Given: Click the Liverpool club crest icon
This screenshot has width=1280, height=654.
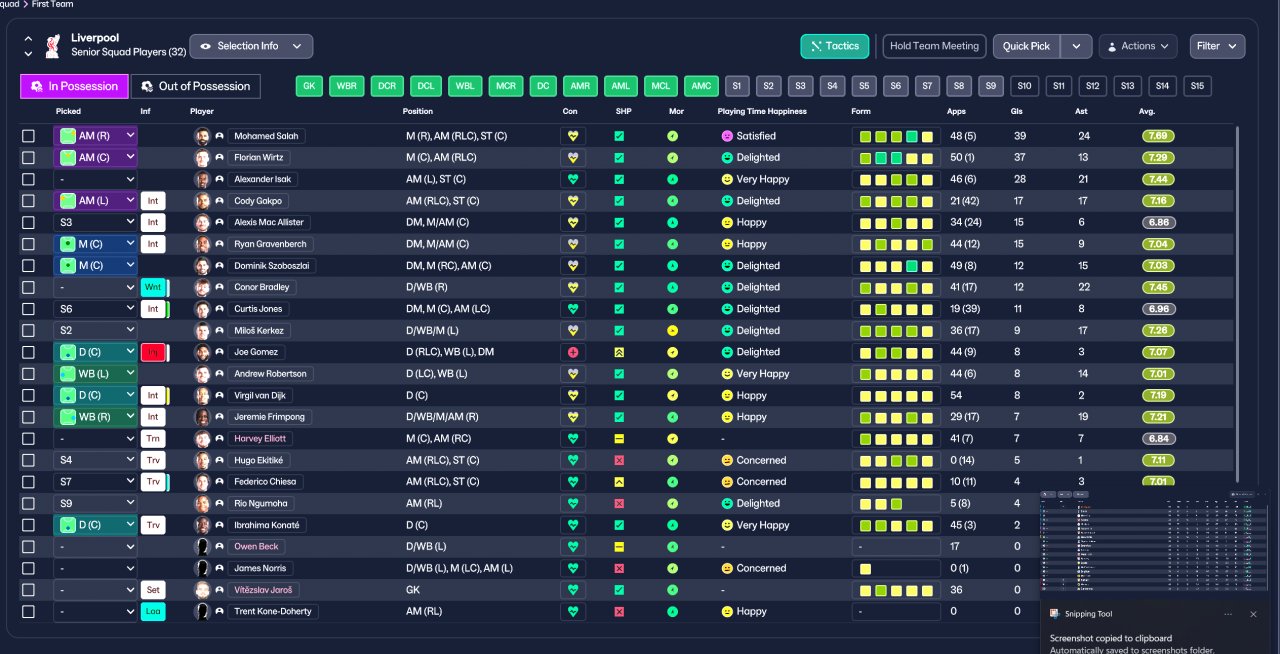Looking at the screenshot, I should pyautogui.click(x=53, y=46).
